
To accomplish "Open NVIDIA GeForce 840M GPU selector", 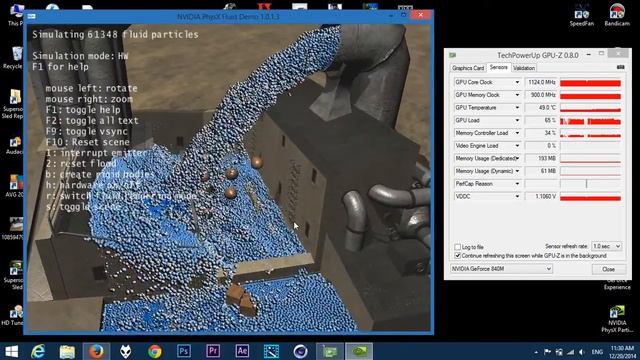I will pyautogui.click(x=501, y=269).
